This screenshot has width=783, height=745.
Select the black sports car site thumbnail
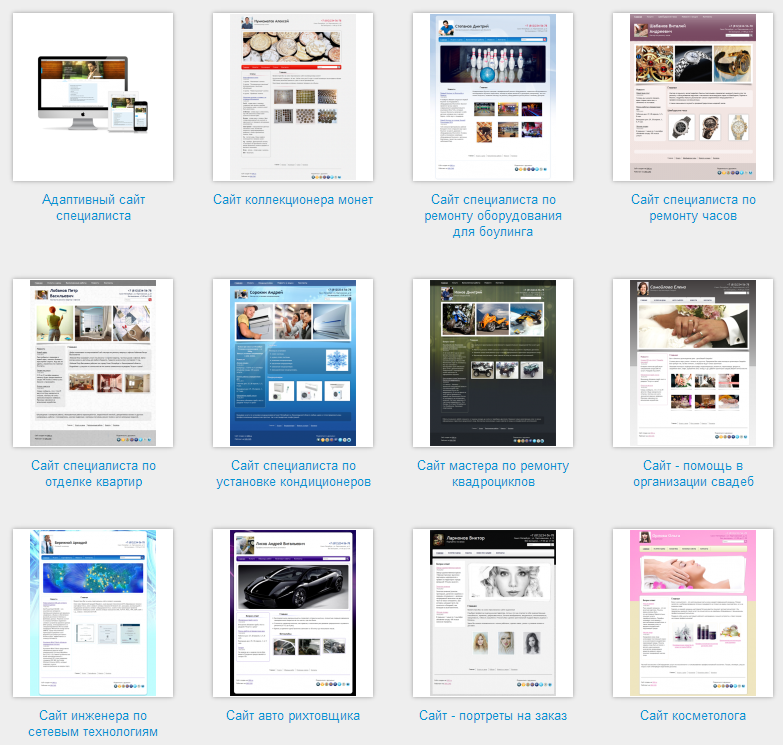pos(293,612)
